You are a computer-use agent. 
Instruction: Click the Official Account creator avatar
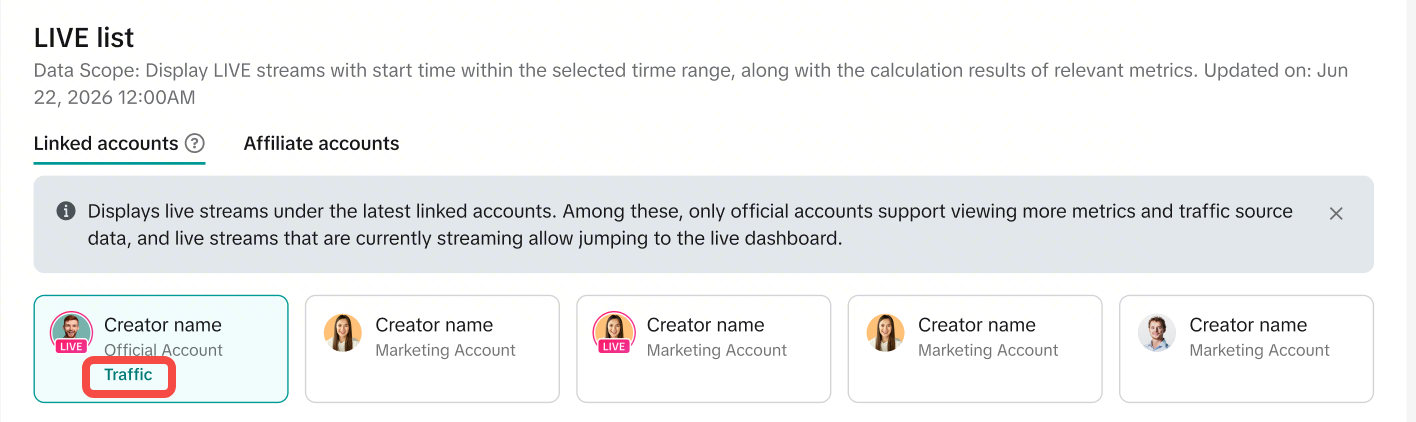coord(71,330)
